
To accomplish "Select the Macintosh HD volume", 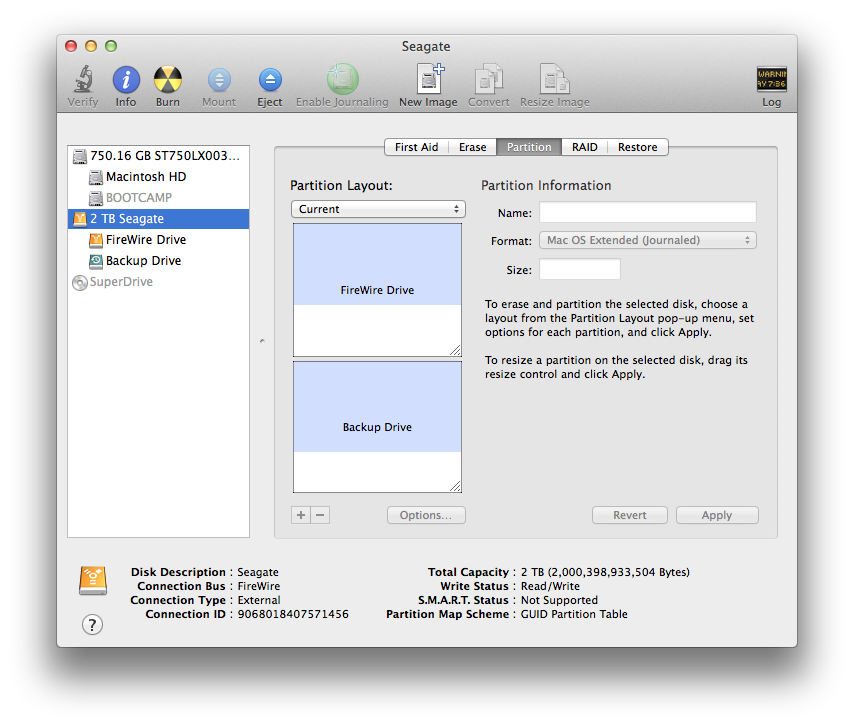I will tap(158, 177).
